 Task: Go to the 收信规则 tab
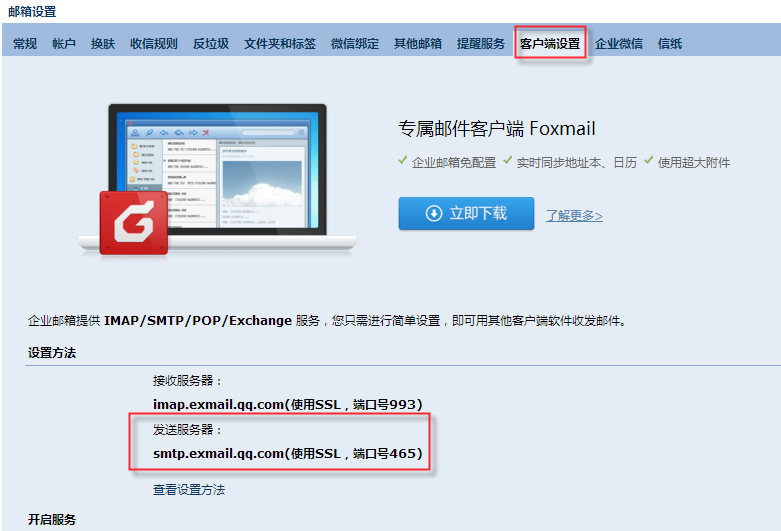point(153,44)
